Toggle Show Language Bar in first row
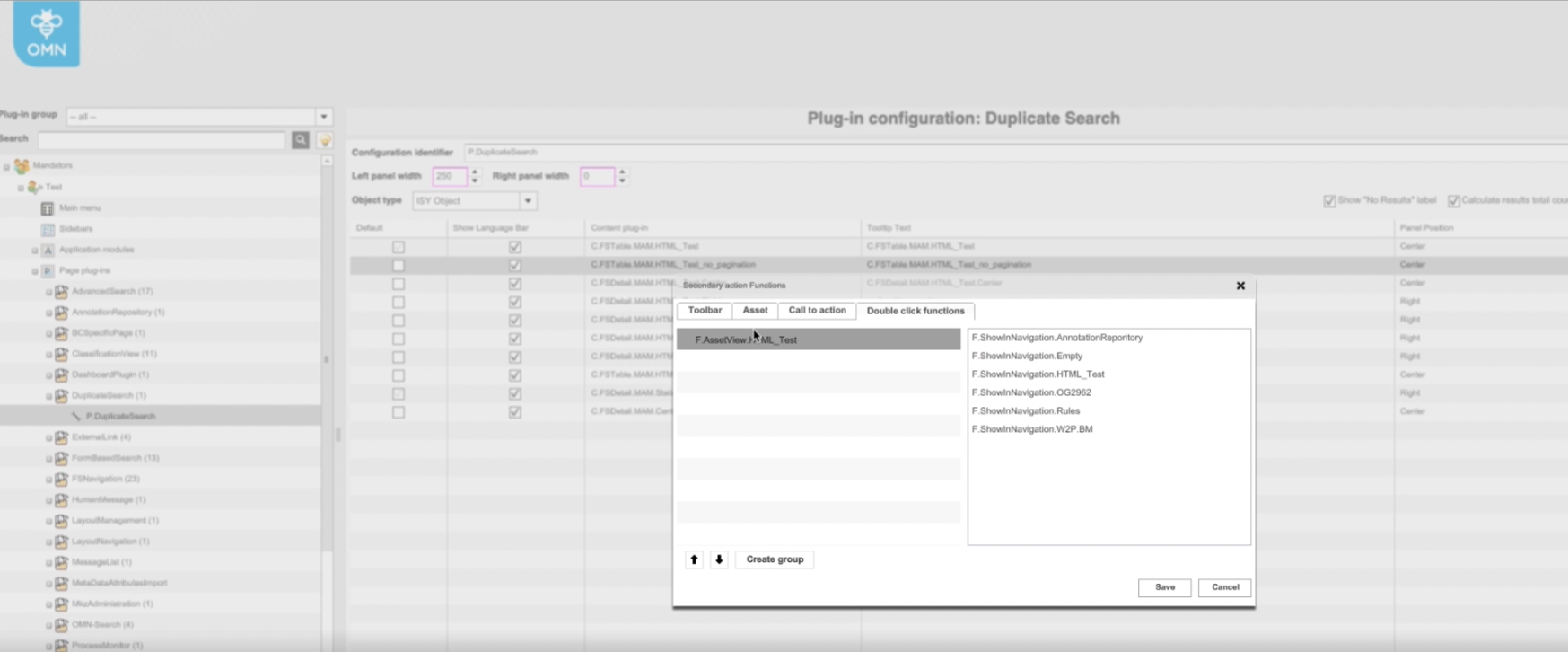The image size is (1568, 652). (x=515, y=247)
